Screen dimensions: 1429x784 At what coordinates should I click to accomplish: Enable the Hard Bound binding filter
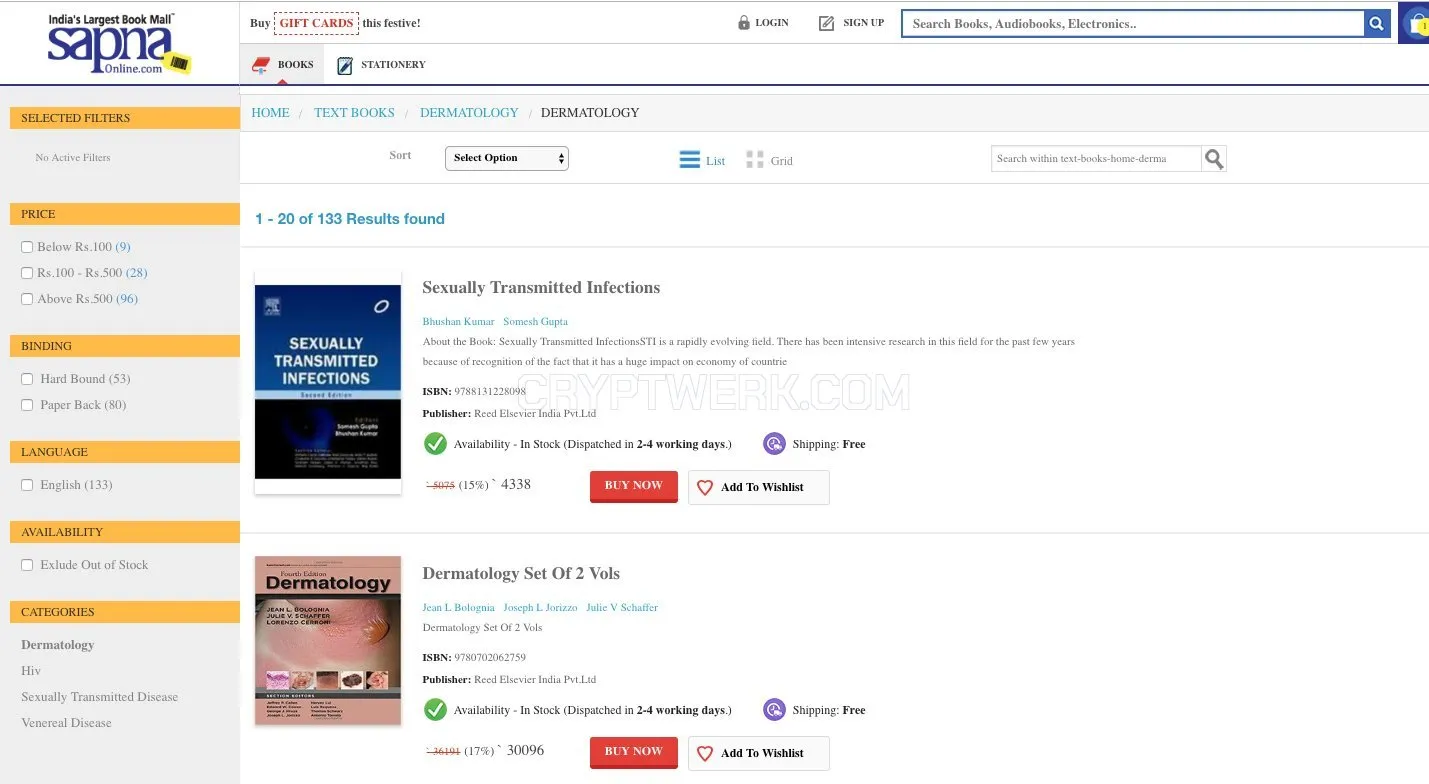click(27, 379)
